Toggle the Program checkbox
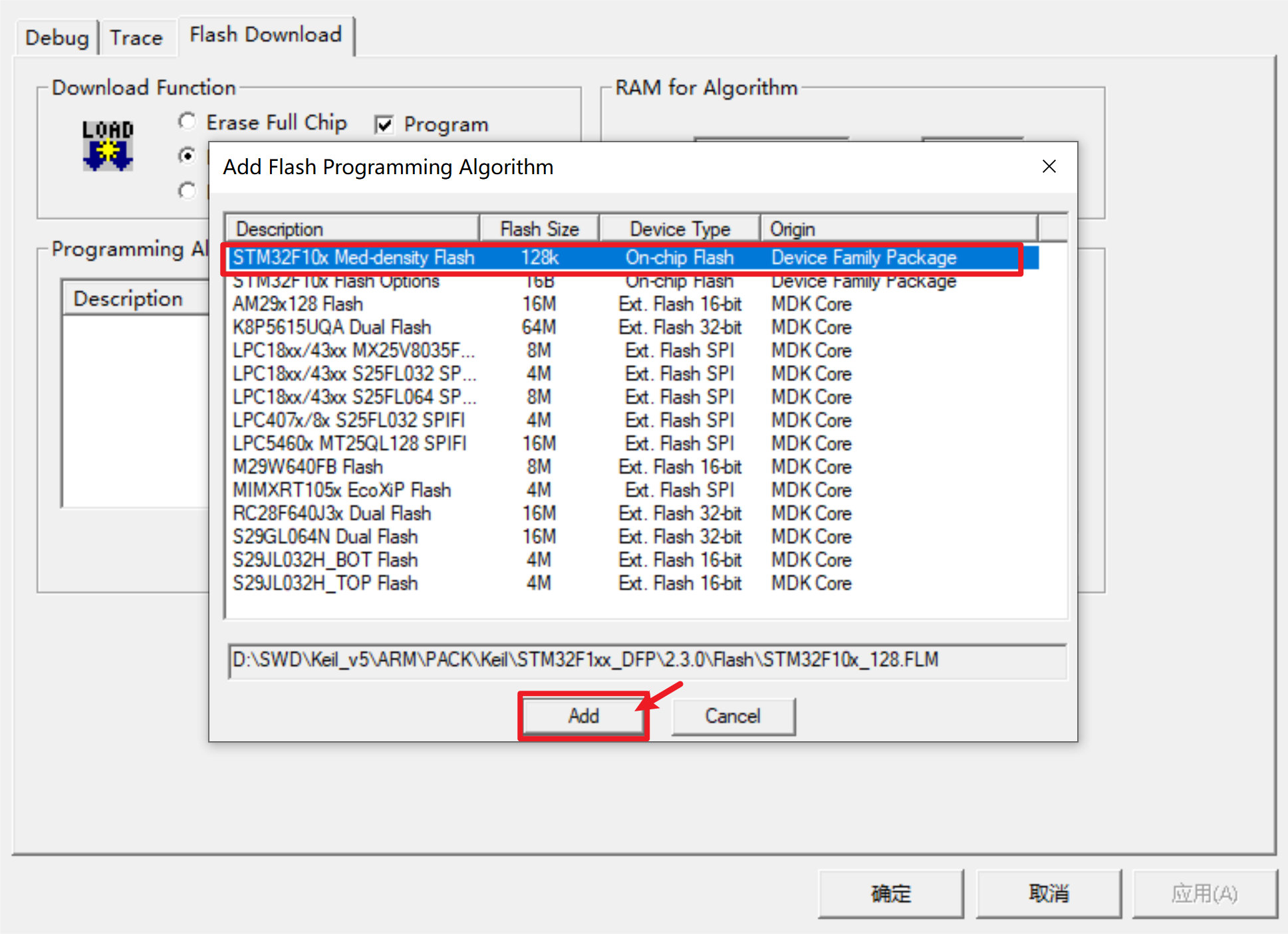This screenshot has width=1288, height=934. tap(384, 125)
